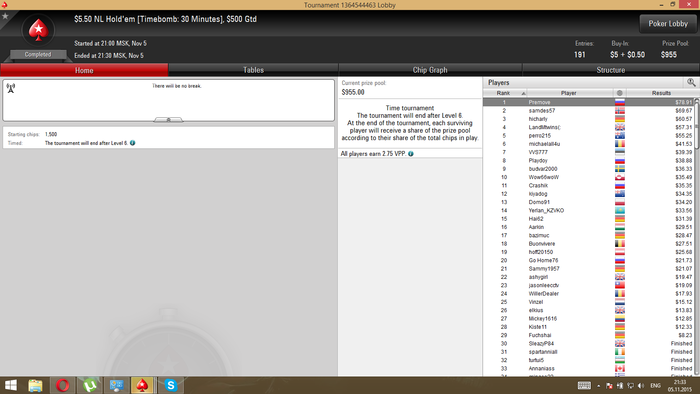Select the row for player samdes57

588,111
